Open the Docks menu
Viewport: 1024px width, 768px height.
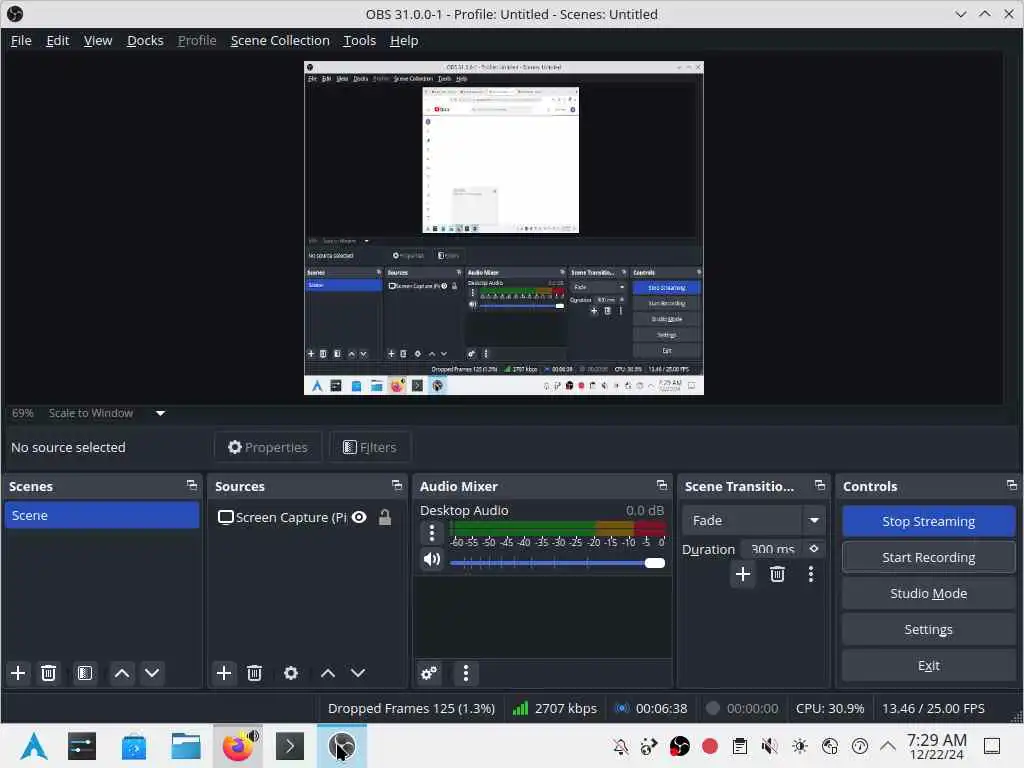[145, 40]
